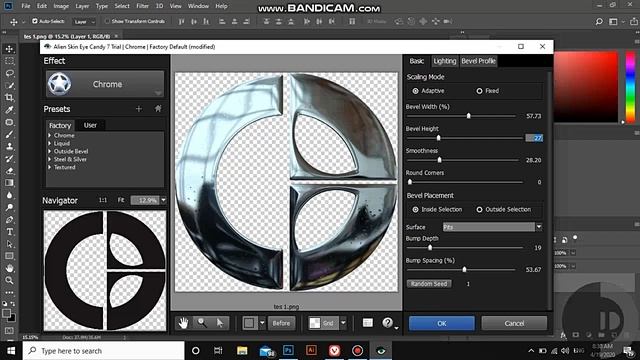The image size is (640, 360).
Task: Click the Bevel Width slider handle
Action: click(x=469, y=116)
